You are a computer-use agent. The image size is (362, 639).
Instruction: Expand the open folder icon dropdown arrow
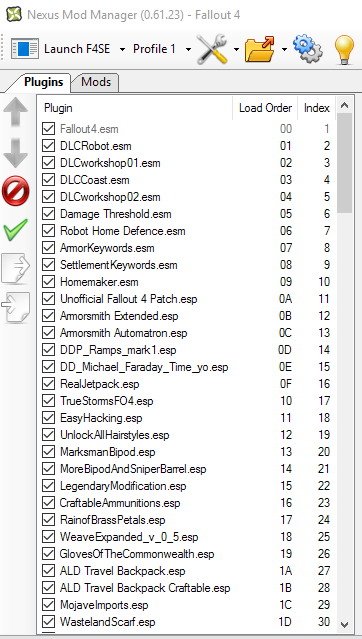(x=284, y=49)
